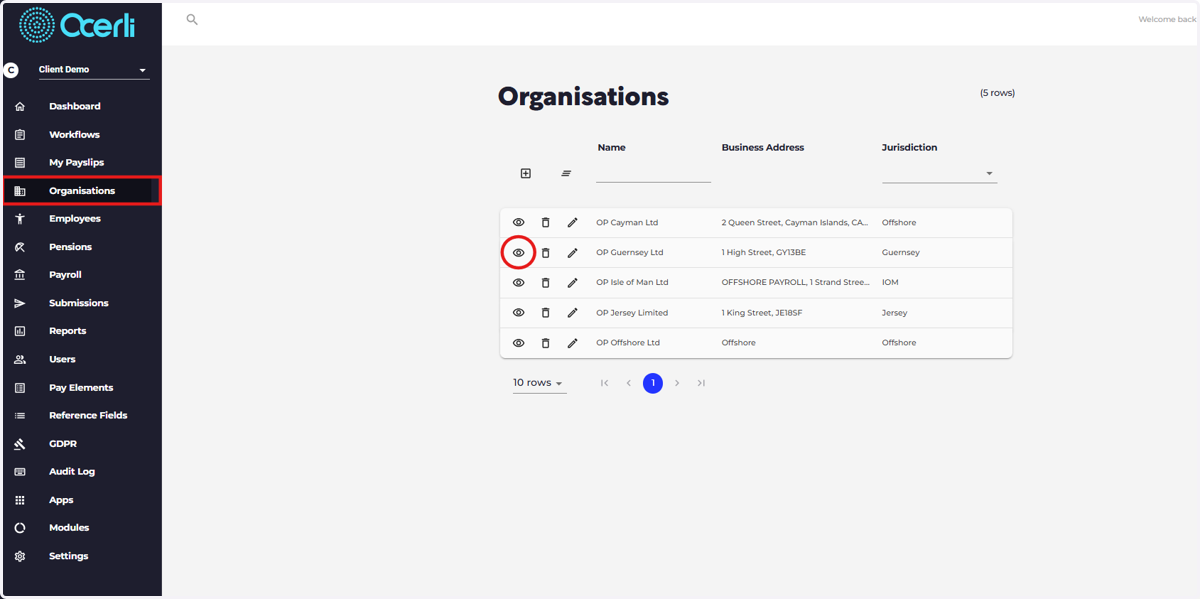Image resolution: width=1200 pixels, height=599 pixels.
Task: Select page 1 in pagination
Action: 653,383
